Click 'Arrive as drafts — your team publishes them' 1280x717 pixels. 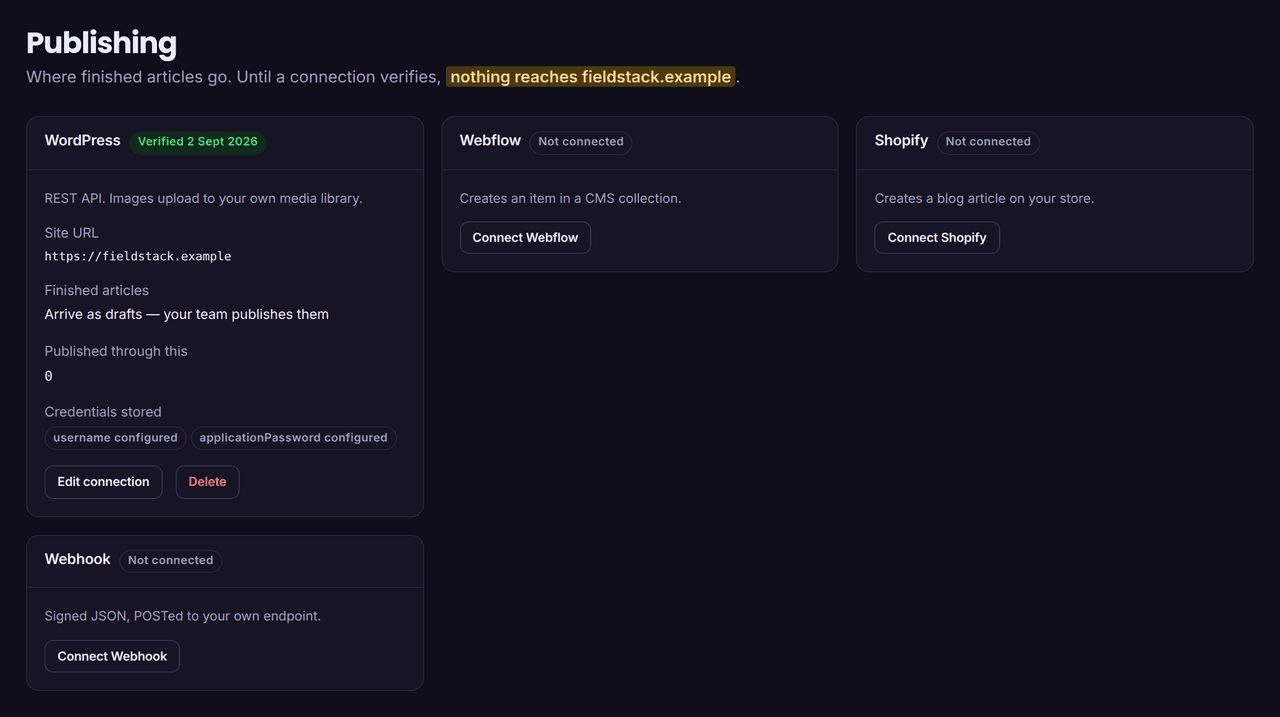(x=187, y=314)
